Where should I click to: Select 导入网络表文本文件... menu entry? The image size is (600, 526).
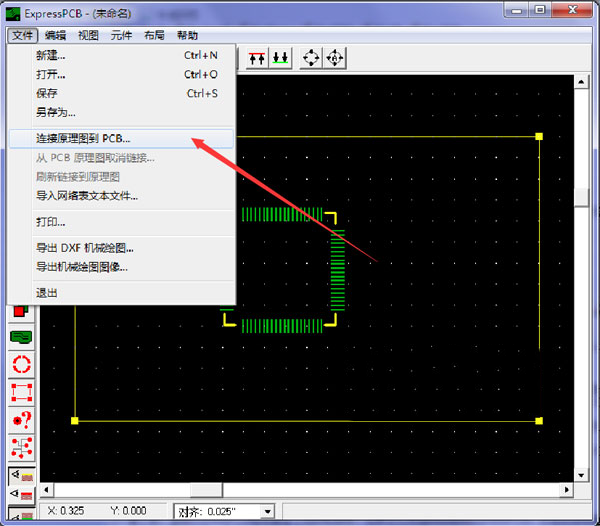pos(121,196)
